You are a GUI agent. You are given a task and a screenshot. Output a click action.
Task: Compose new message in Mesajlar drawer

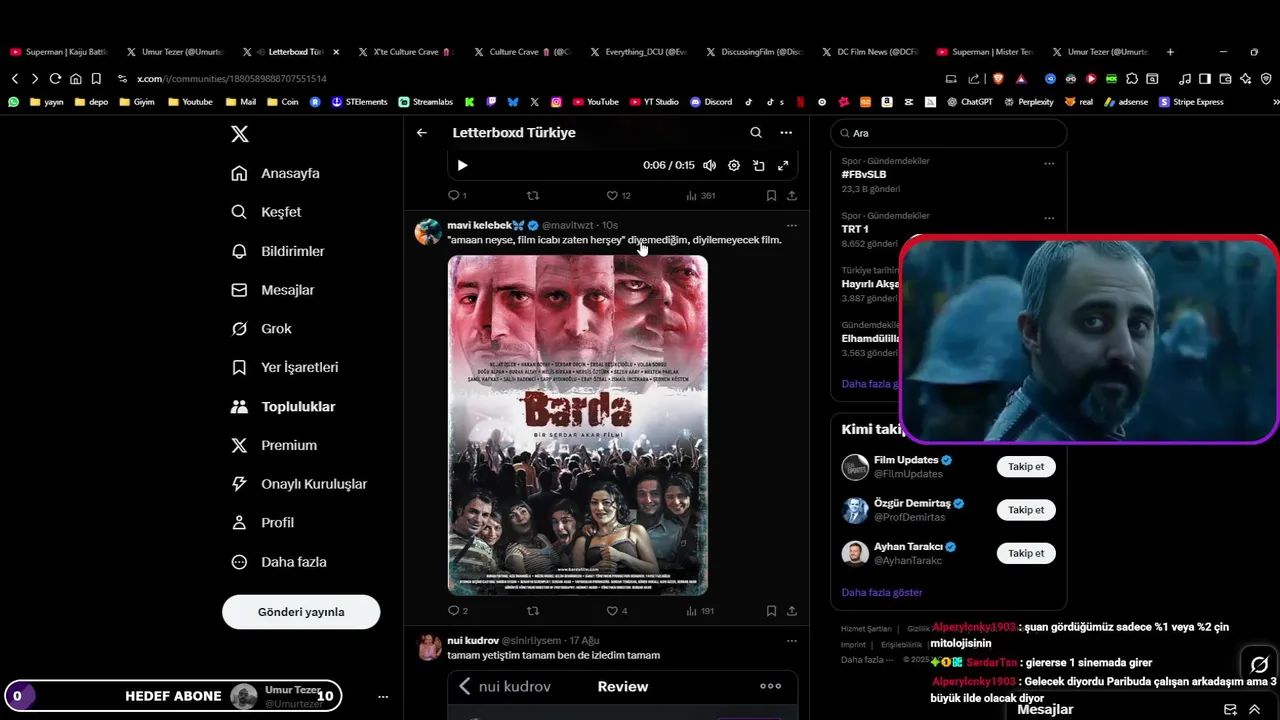pyautogui.click(x=1231, y=709)
